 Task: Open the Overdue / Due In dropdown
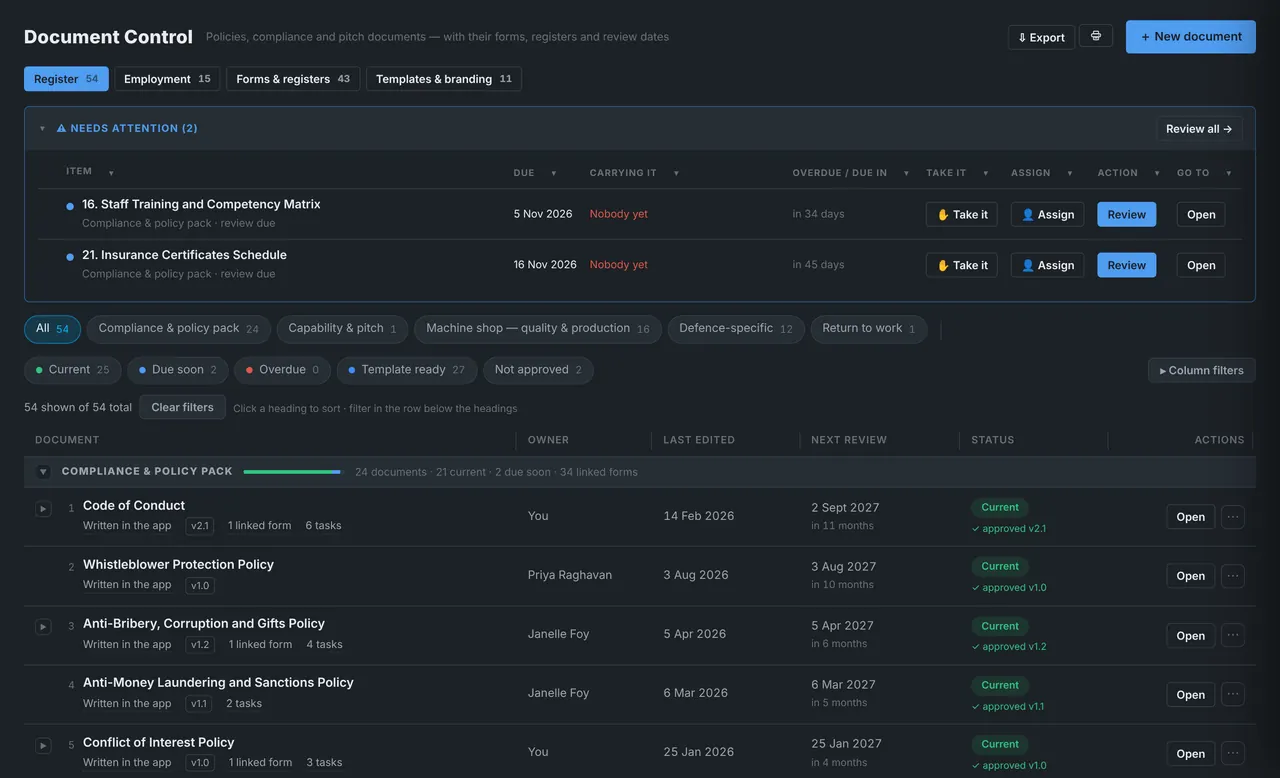point(906,173)
